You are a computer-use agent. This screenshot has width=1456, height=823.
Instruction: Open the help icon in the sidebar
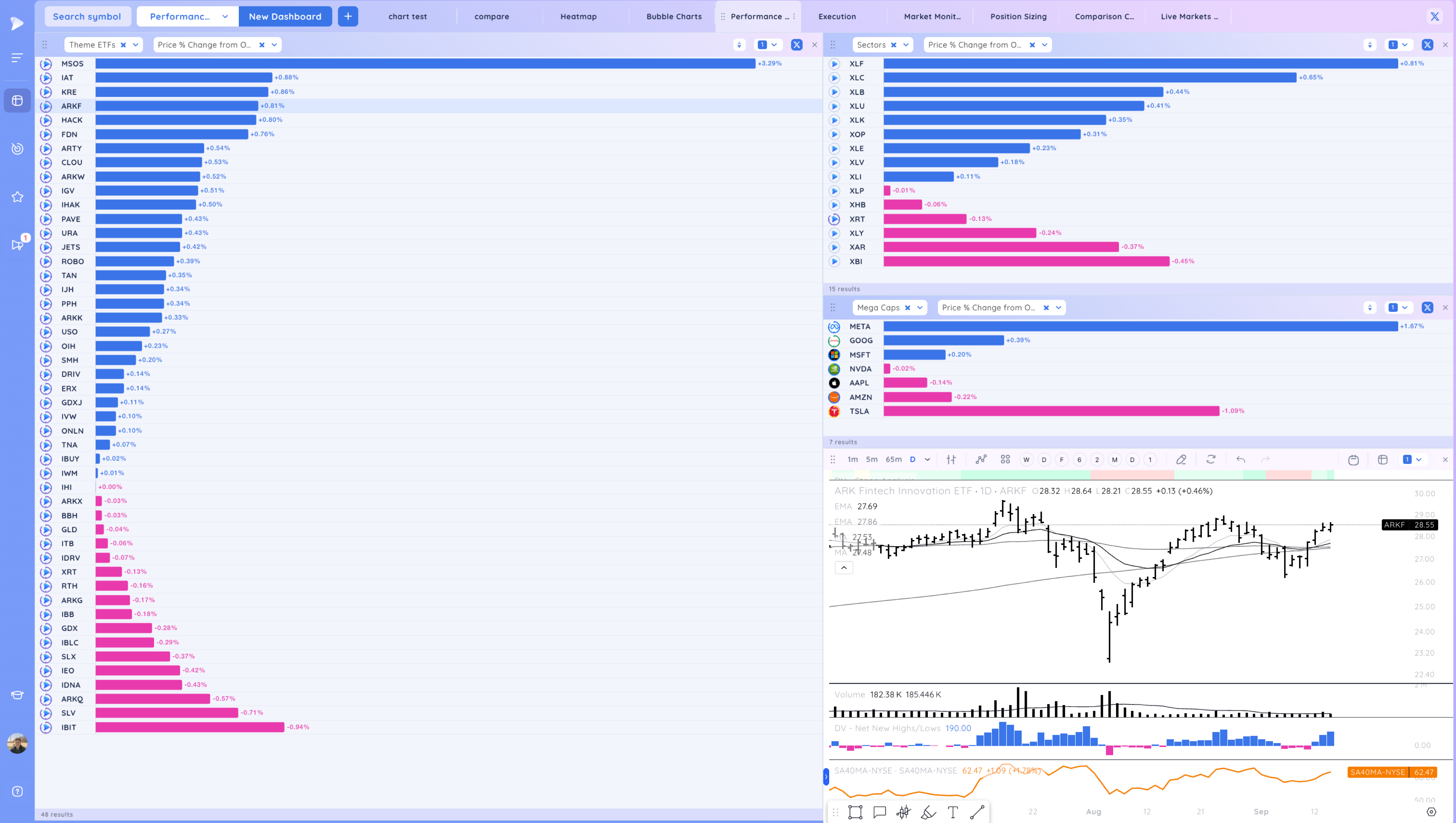pos(17,791)
